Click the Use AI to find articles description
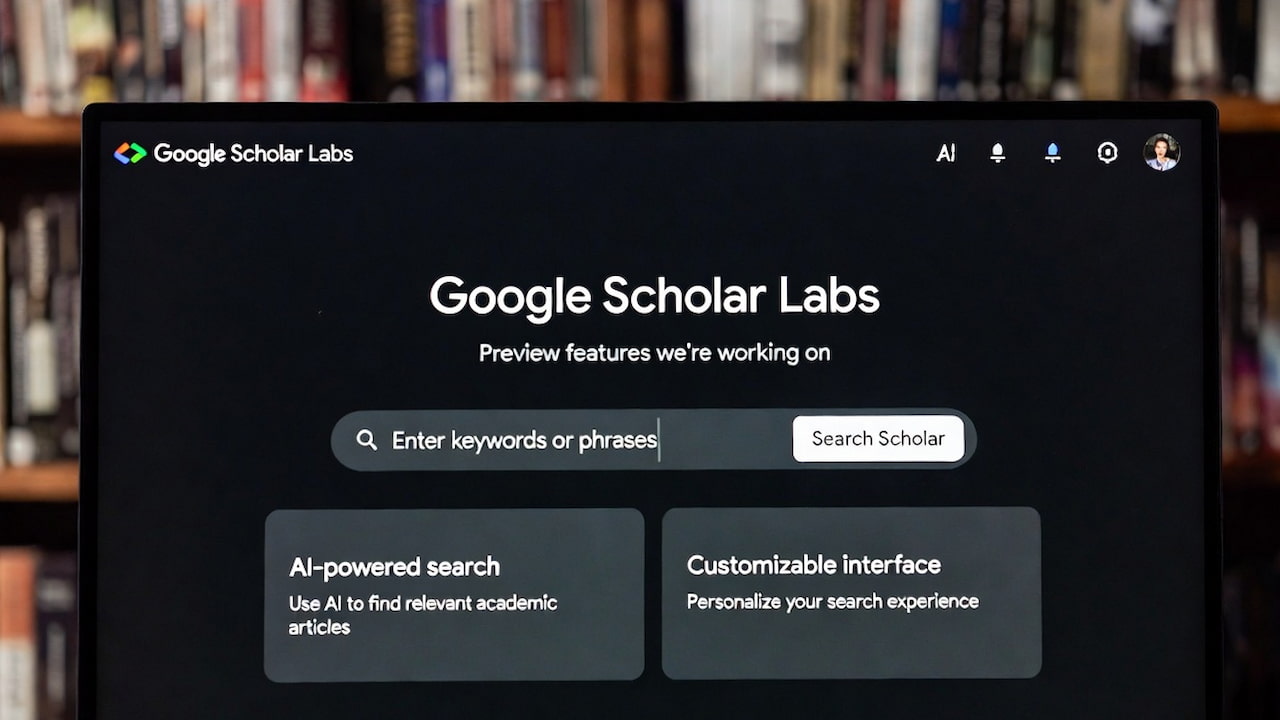 coord(421,615)
